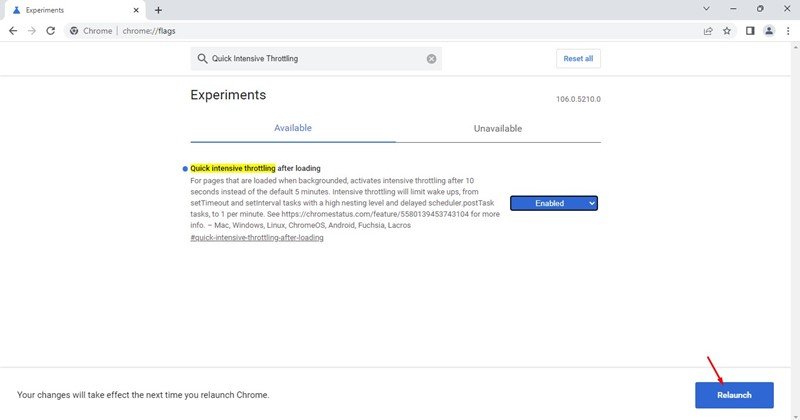Close the Experiments browser tab
The width and height of the screenshot is (800, 420).
136,10
